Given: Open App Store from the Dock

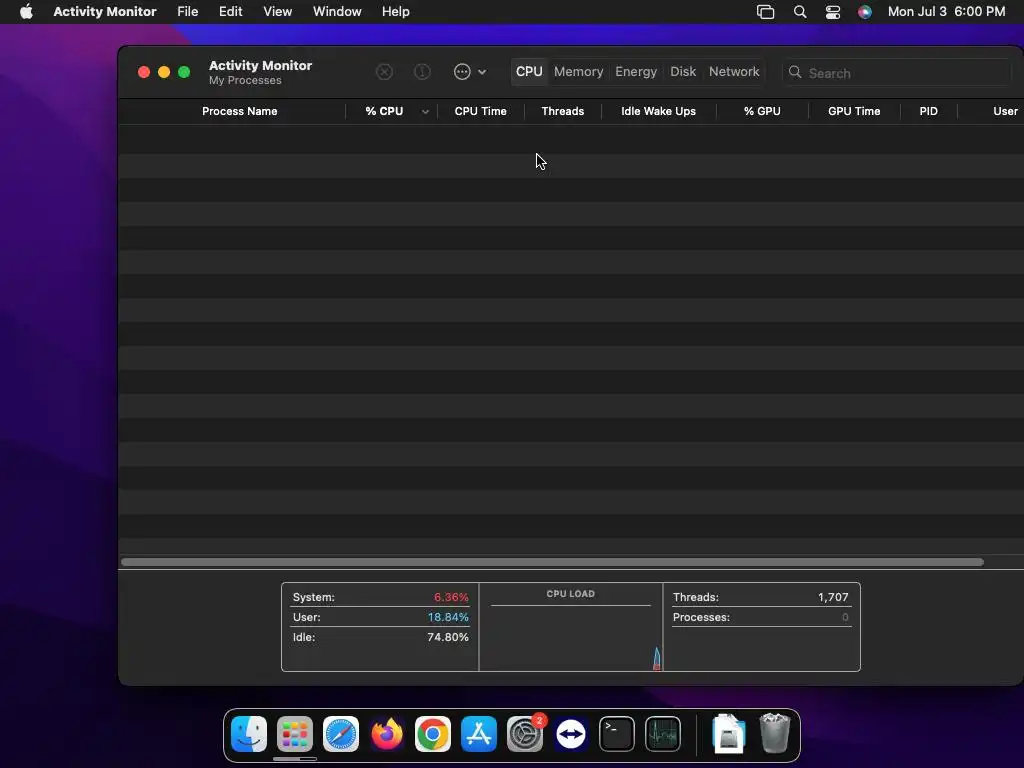Looking at the screenshot, I should click(479, 734).
